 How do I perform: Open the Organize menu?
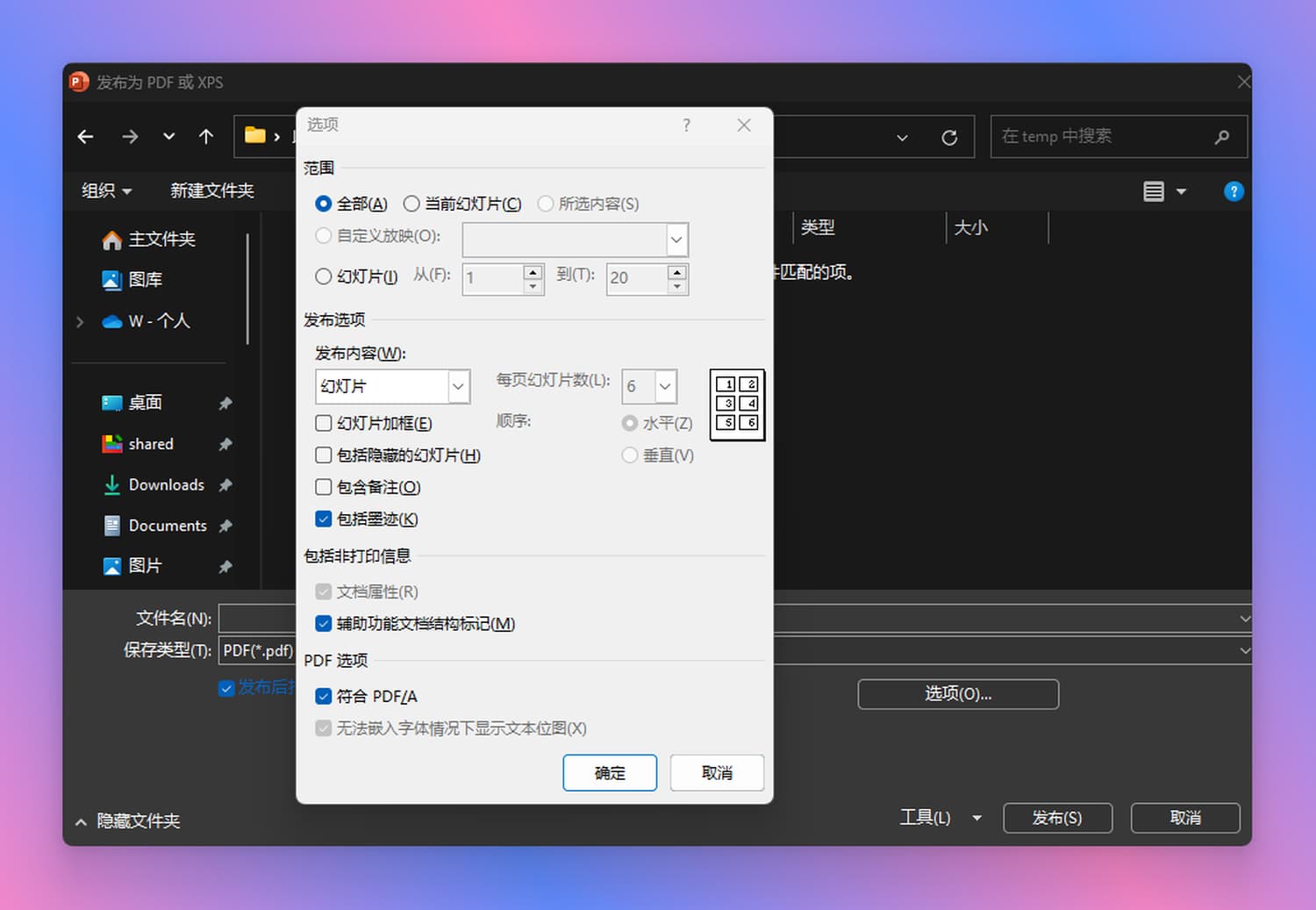click(106, 190)
